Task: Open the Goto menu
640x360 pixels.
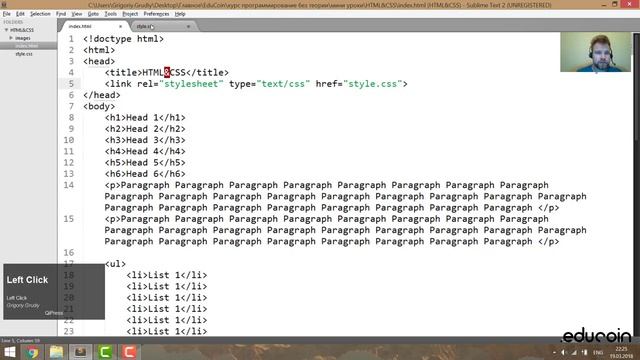Action: (x=93, y=14)
